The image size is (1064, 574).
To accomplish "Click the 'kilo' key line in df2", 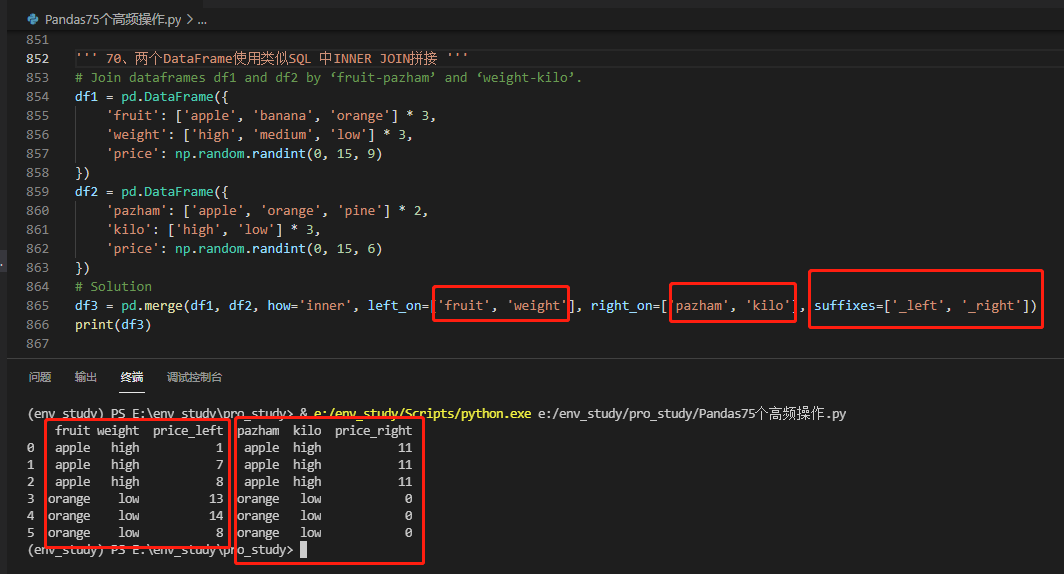I will (x=213, y=229).
